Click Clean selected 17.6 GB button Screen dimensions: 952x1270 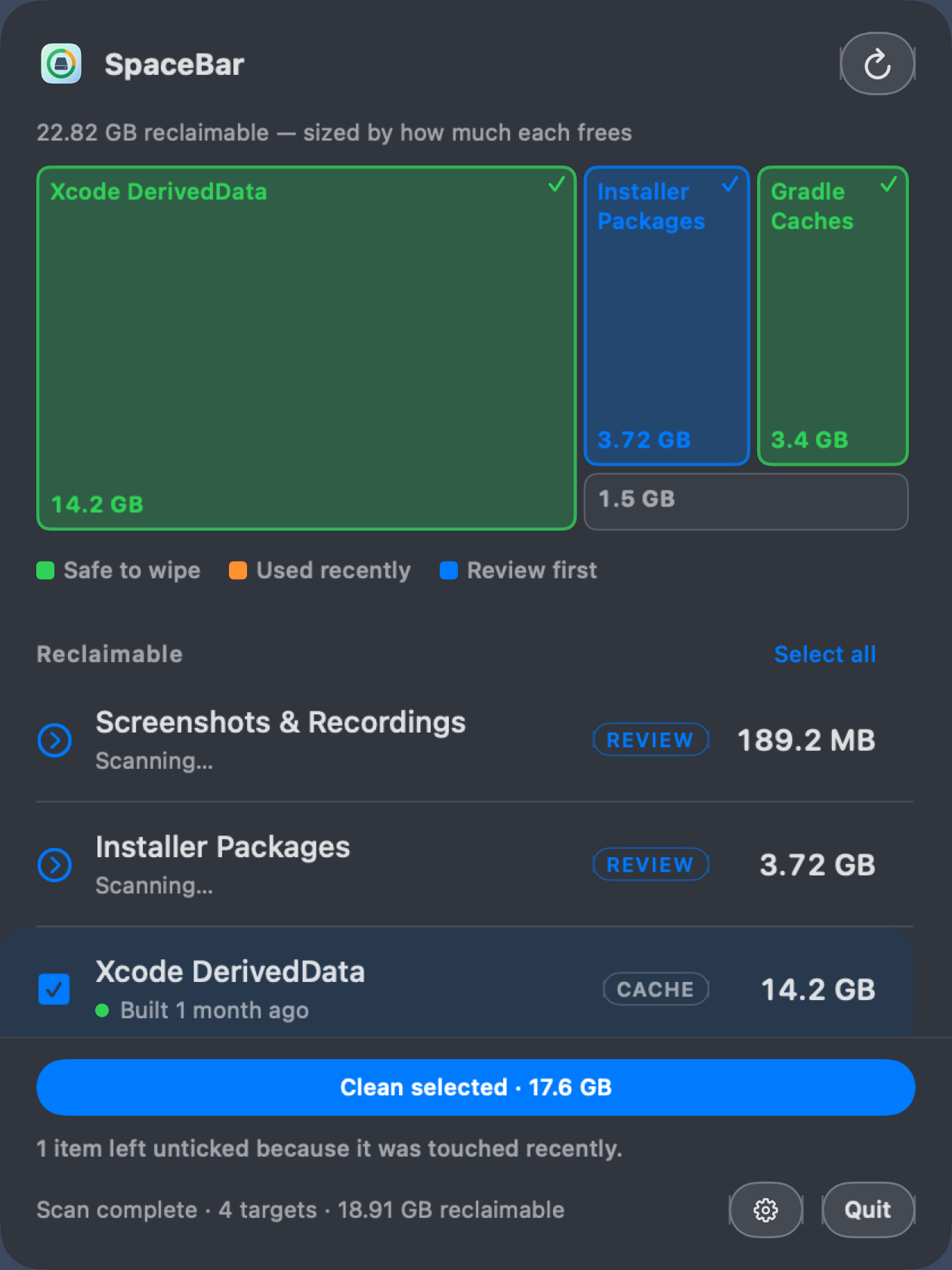pos(476,1087)
